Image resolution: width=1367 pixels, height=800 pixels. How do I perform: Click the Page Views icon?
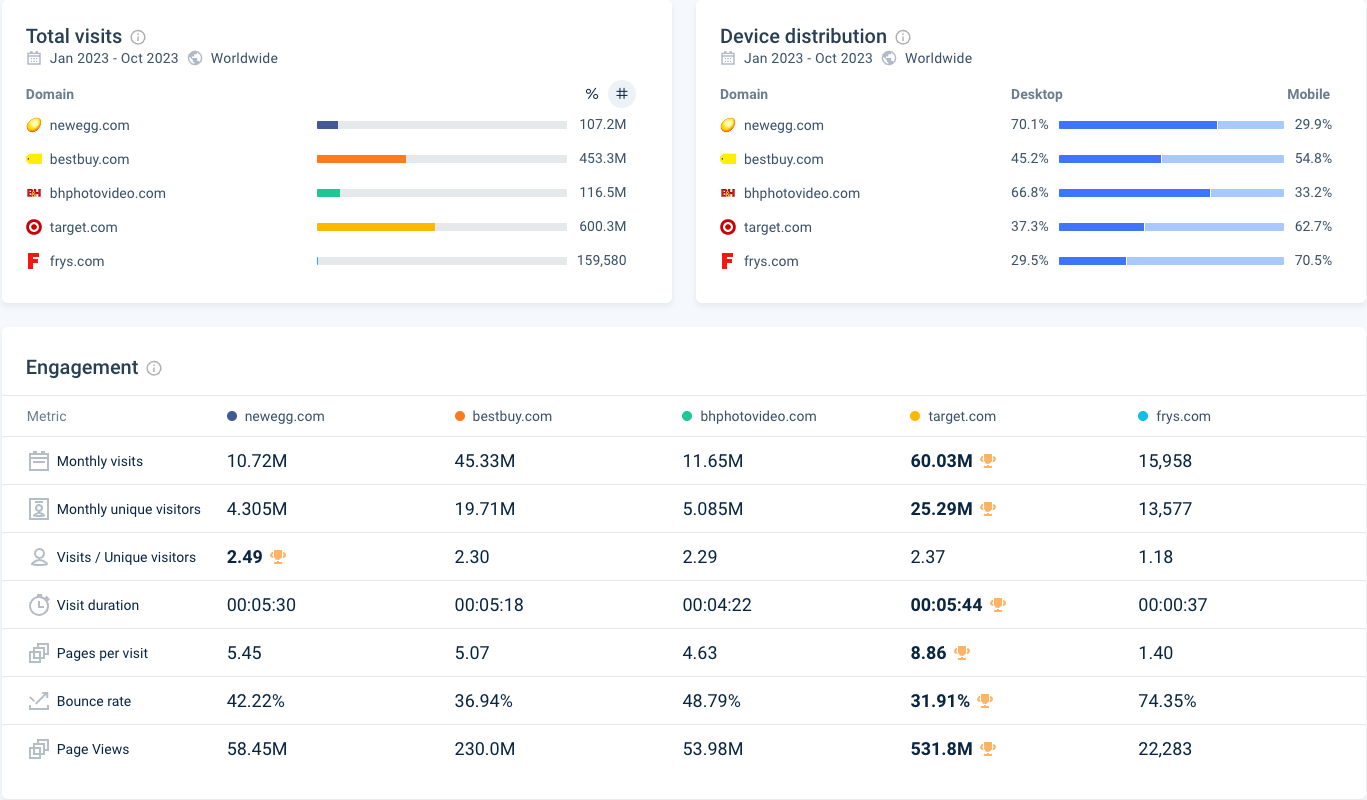click(38, 749)
